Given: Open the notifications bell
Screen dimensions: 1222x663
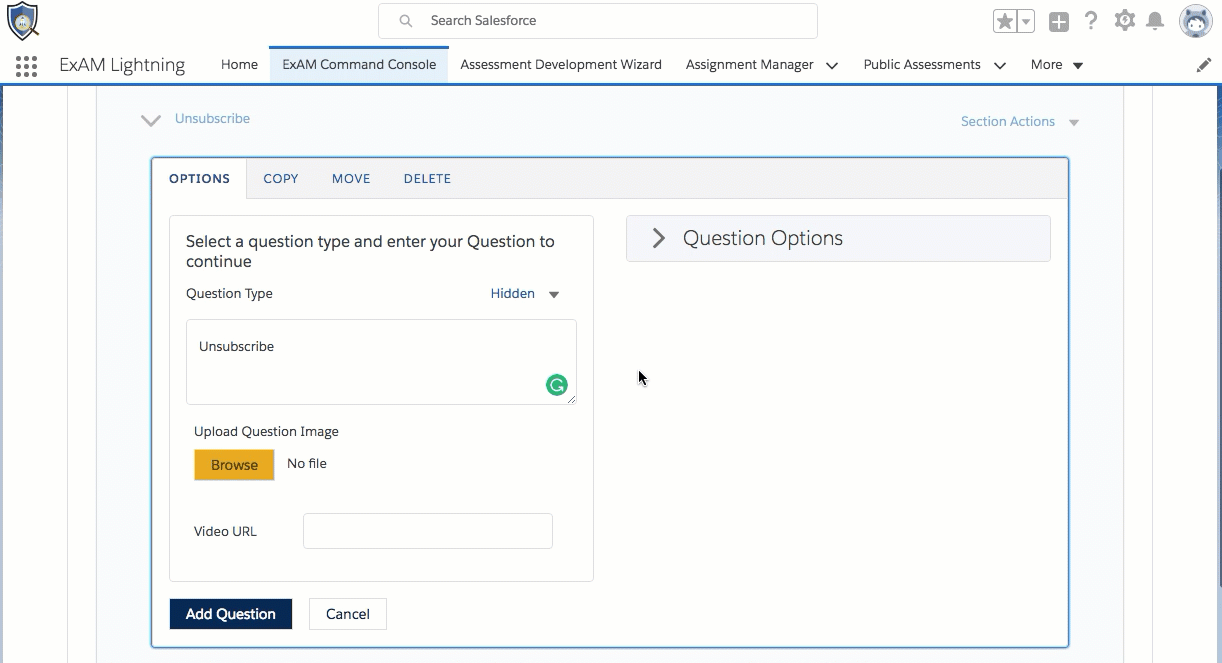Looking at the screenshot, I should pyautogui.click(x=1155, y=21).
